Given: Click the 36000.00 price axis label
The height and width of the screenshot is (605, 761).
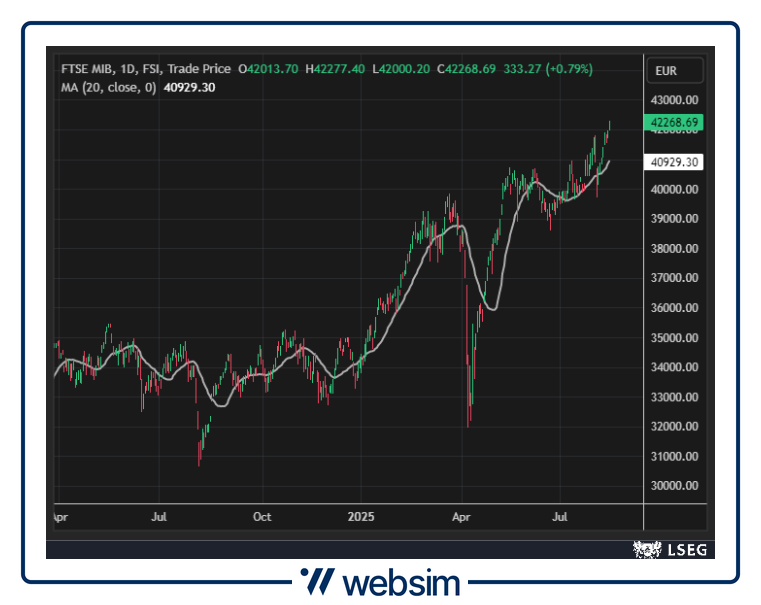Looking at the screenshot, I should [674, 308].
